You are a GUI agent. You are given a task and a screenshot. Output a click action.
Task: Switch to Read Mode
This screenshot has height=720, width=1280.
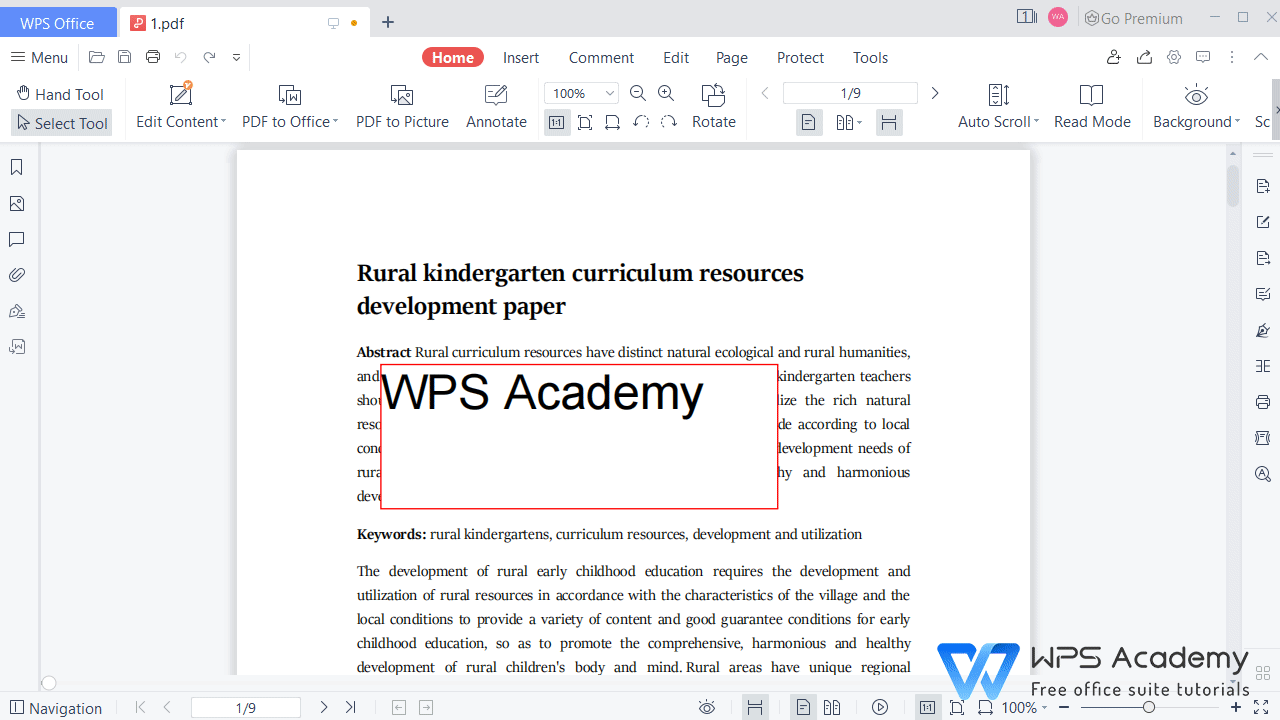tap(1092, 105)
